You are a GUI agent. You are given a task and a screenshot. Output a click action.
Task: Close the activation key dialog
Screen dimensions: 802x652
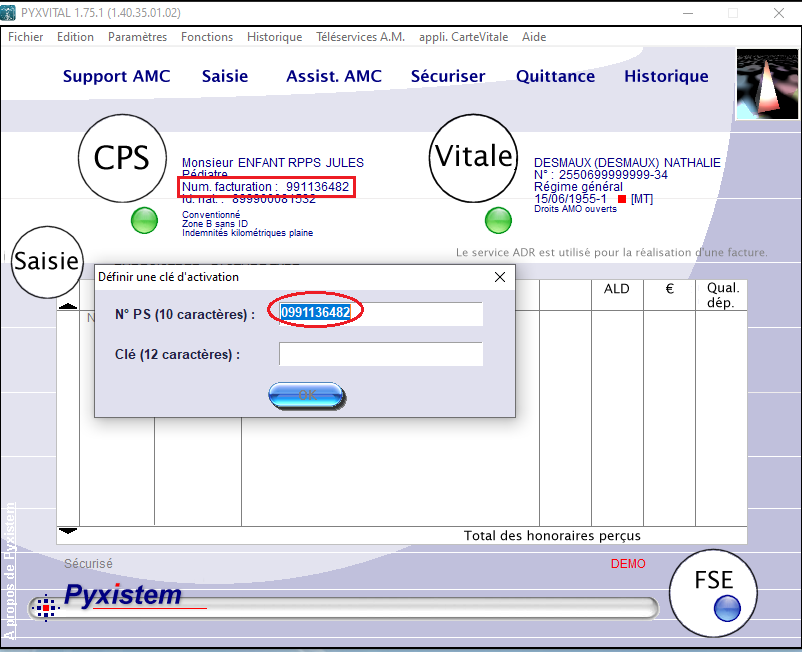500,277
